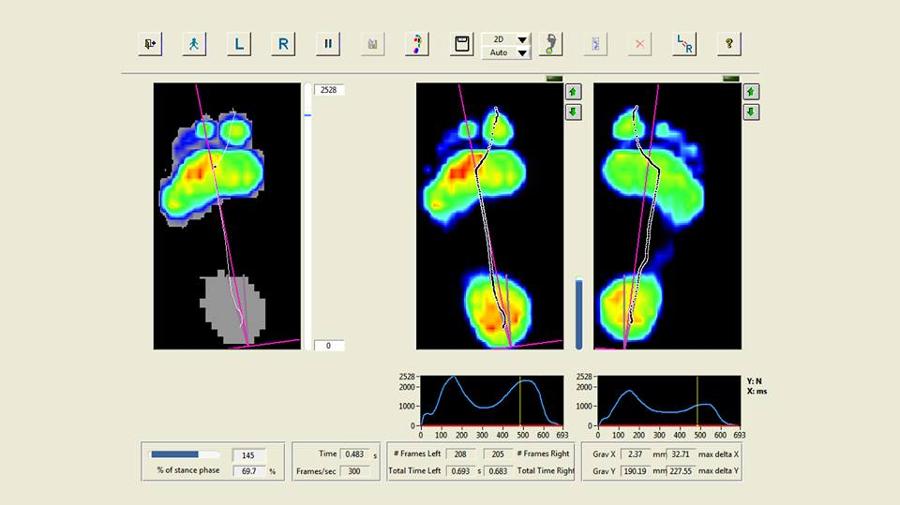Click the 'Y: N' axis legend text

(x=755, y=381)
